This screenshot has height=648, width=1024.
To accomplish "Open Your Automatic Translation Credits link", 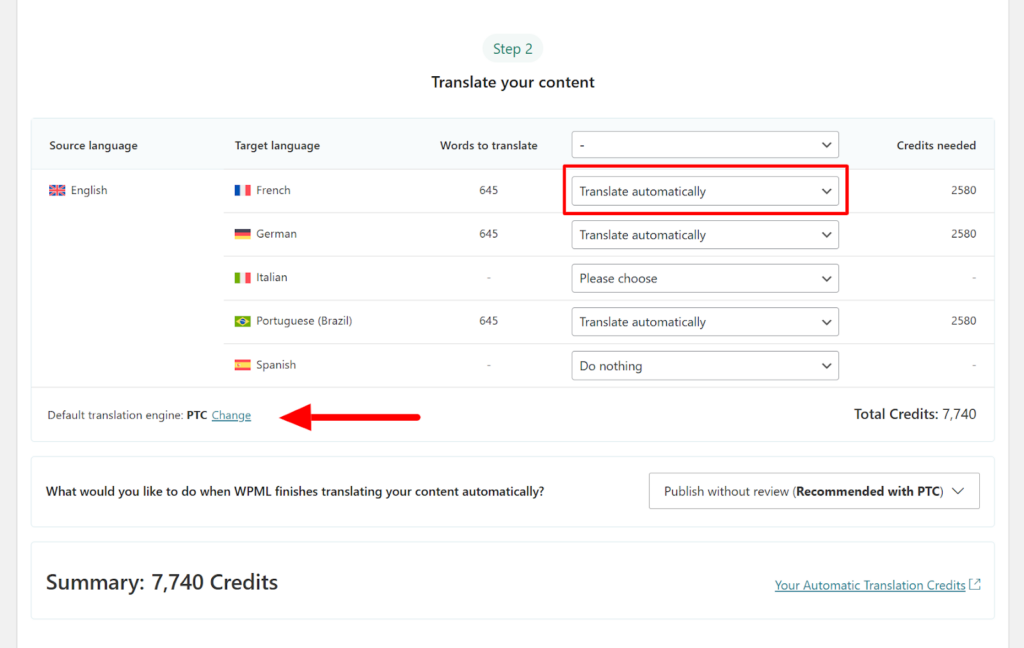I will [869, 585].
